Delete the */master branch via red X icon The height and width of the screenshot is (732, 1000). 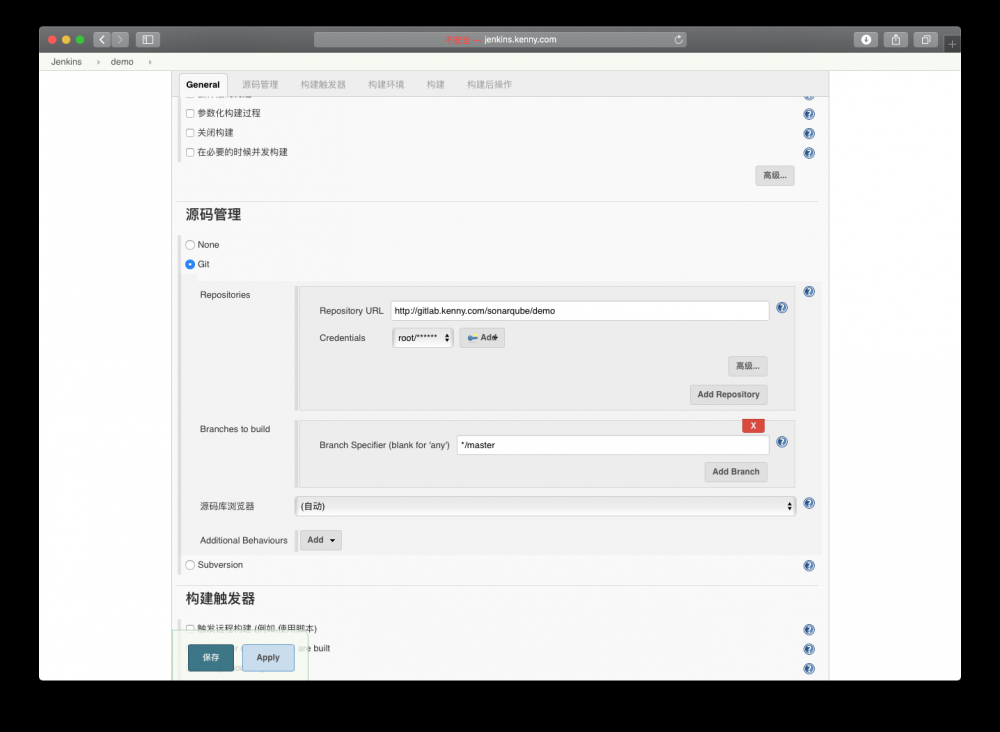(753, 425)
